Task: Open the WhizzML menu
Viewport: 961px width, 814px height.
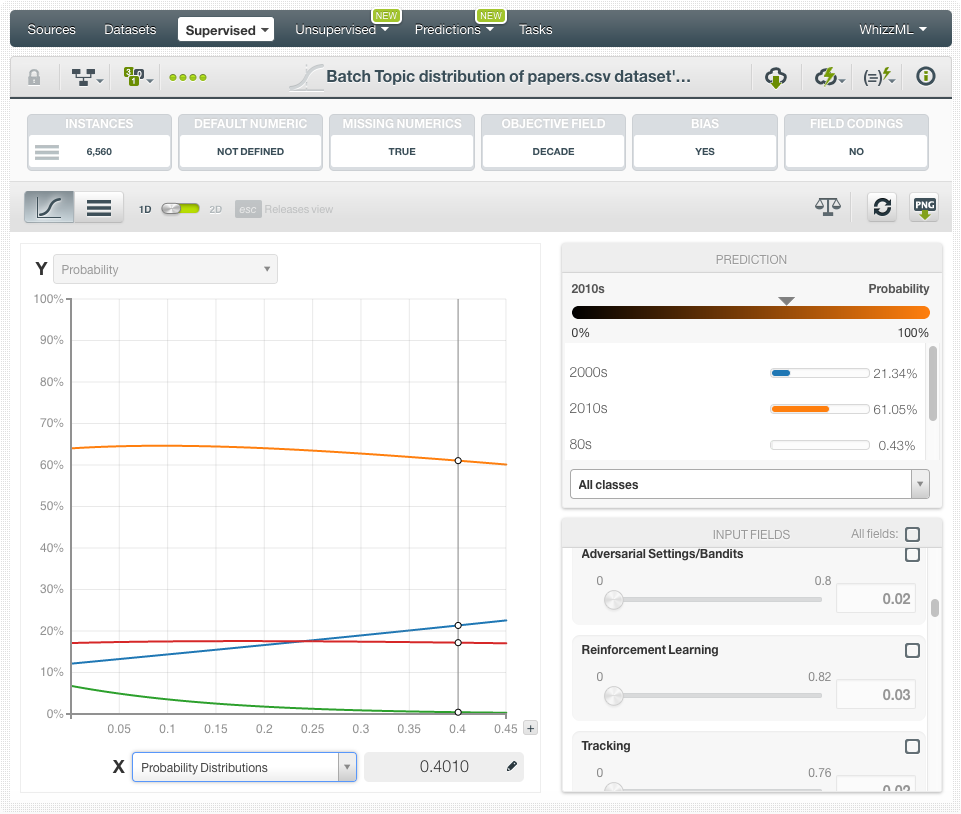Action: pyautogui.click(x=892, y=30)
